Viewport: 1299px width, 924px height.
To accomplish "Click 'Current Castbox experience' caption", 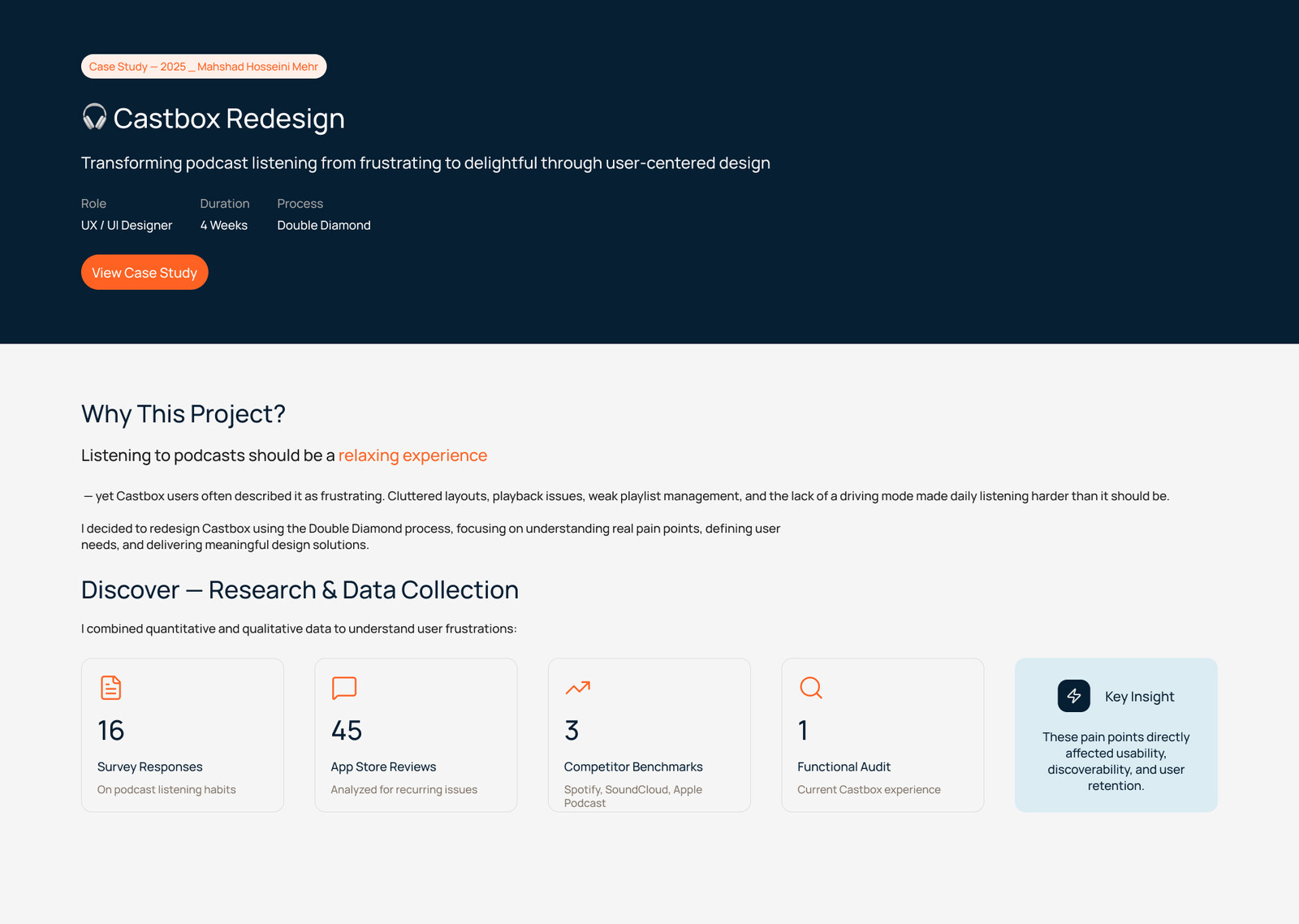I will coord(869,789).
